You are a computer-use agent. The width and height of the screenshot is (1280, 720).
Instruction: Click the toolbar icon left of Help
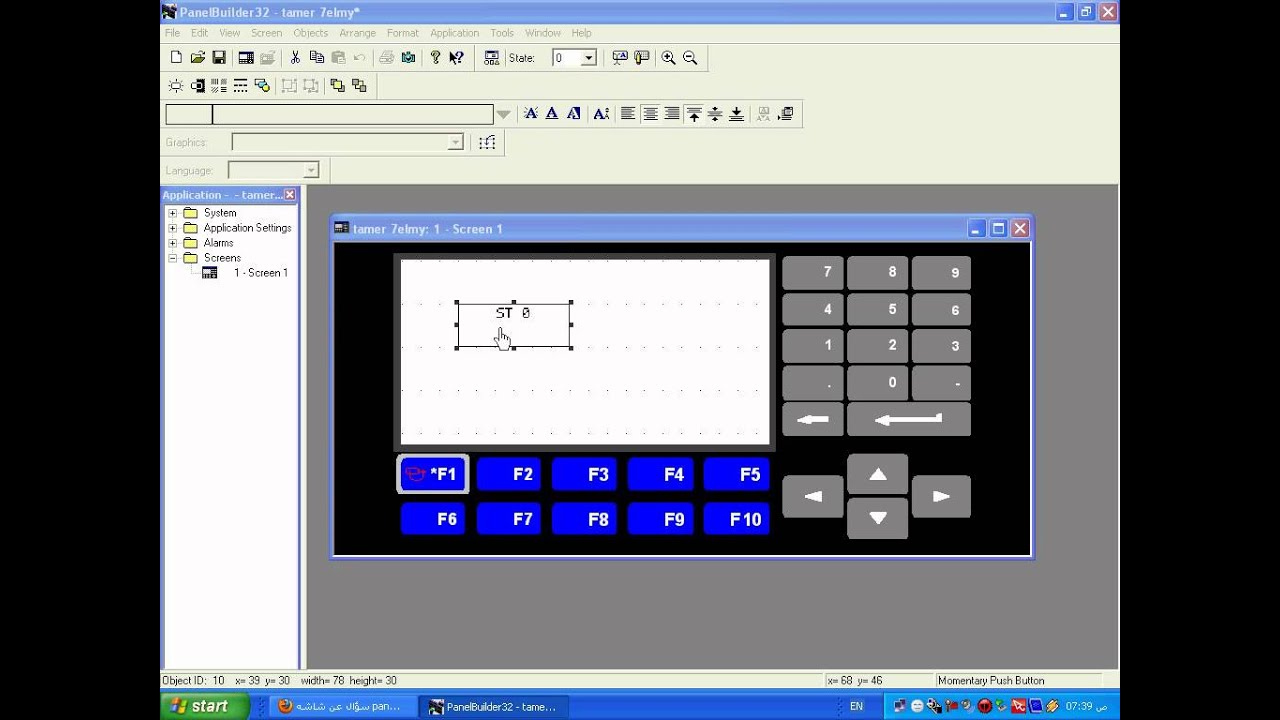pos(408,58)
